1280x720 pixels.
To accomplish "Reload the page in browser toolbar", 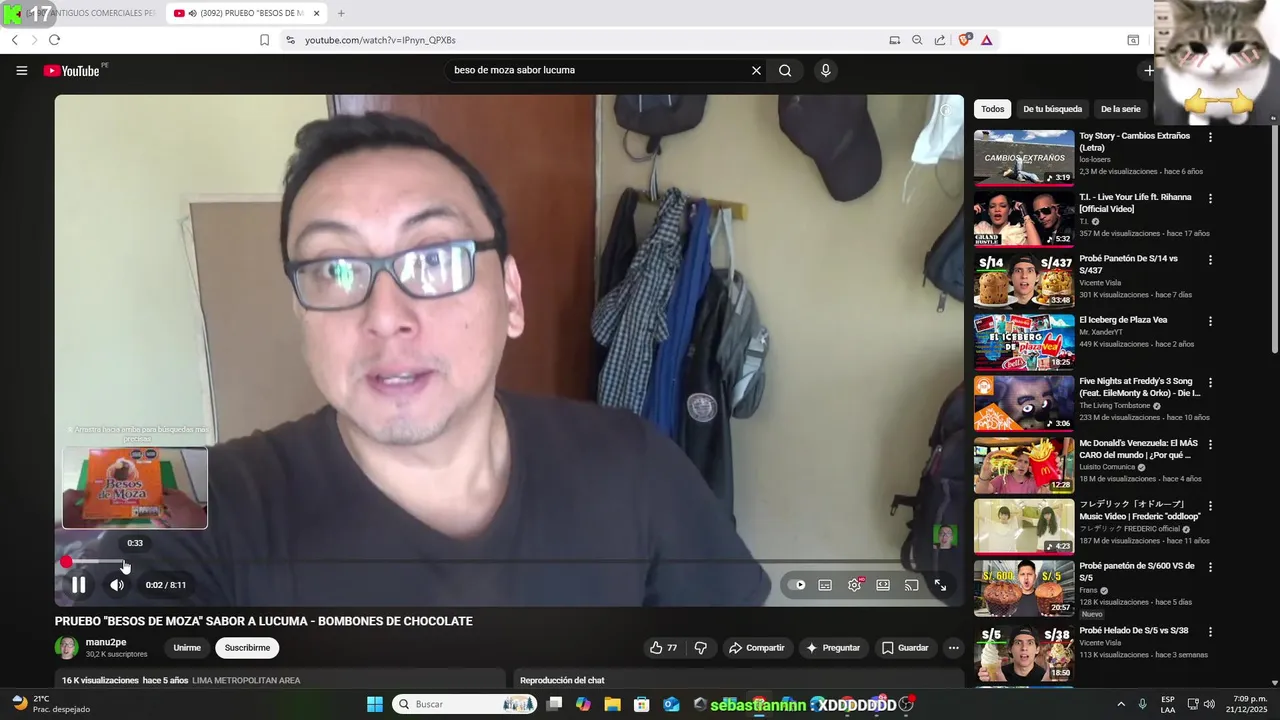I will [x=54, y=40].
